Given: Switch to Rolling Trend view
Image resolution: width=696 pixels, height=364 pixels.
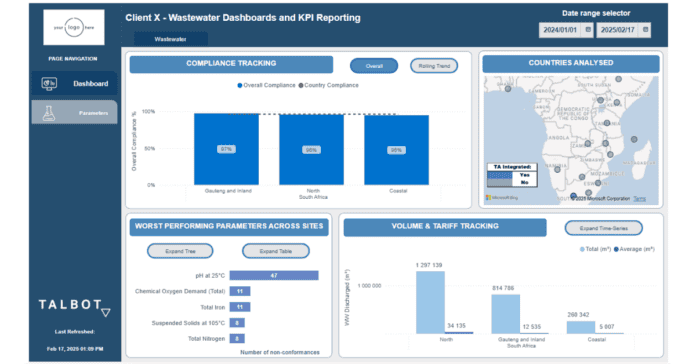Looking at the screenshot, I should coord(434,66).
